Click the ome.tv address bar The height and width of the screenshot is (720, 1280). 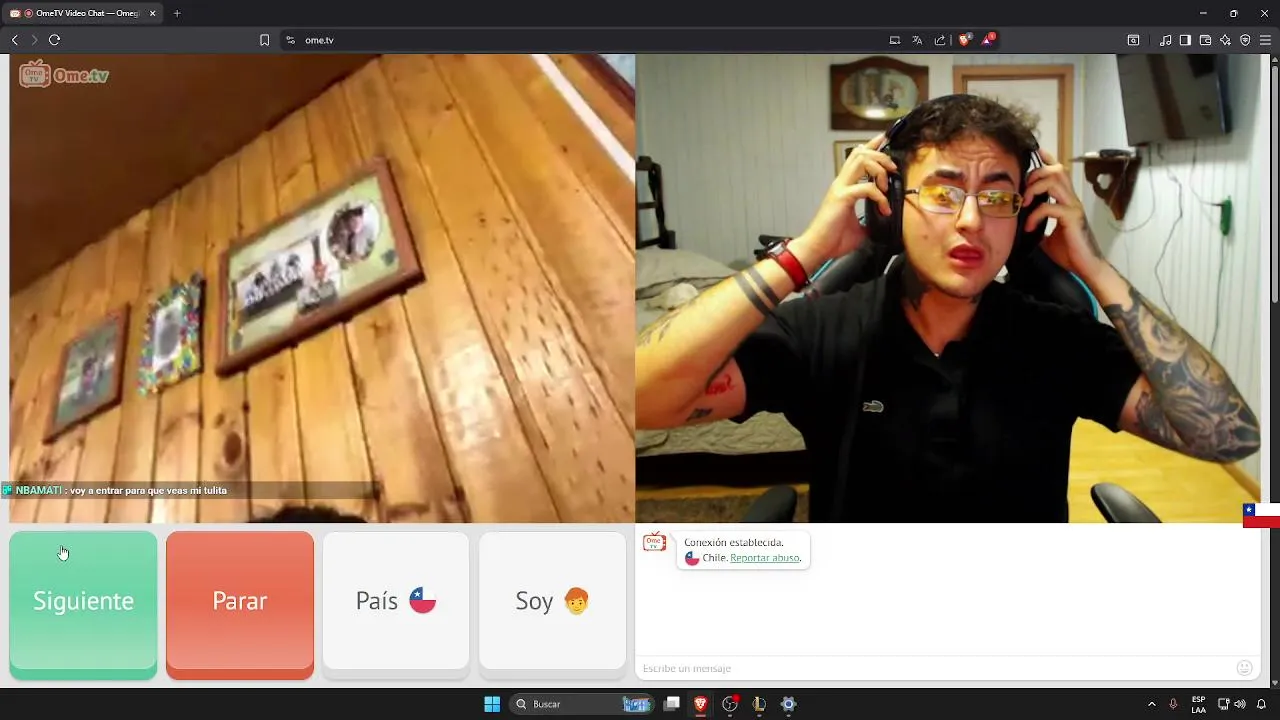(580, 40)
